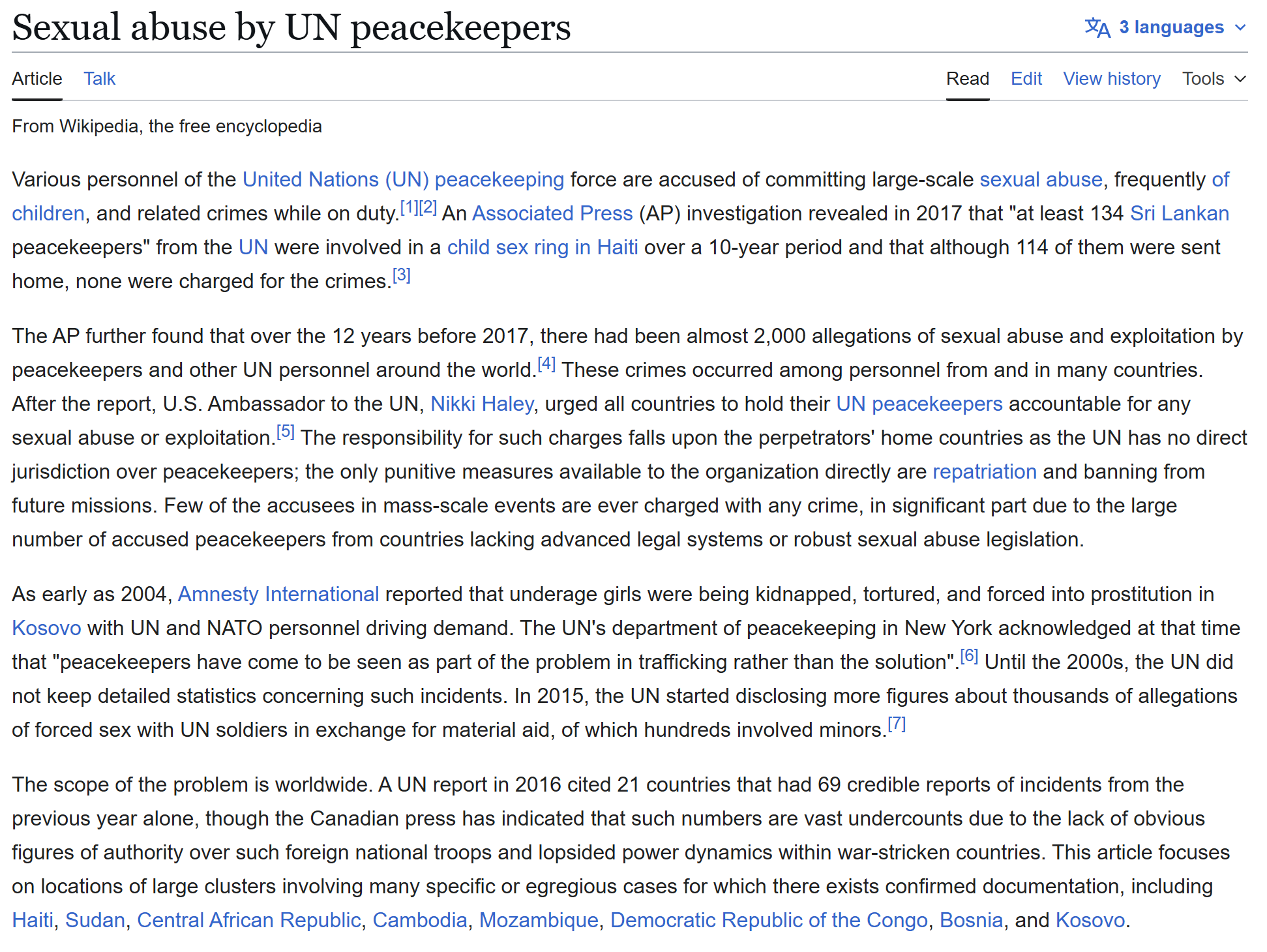Expand the Tools menu

click(1214, 79)
